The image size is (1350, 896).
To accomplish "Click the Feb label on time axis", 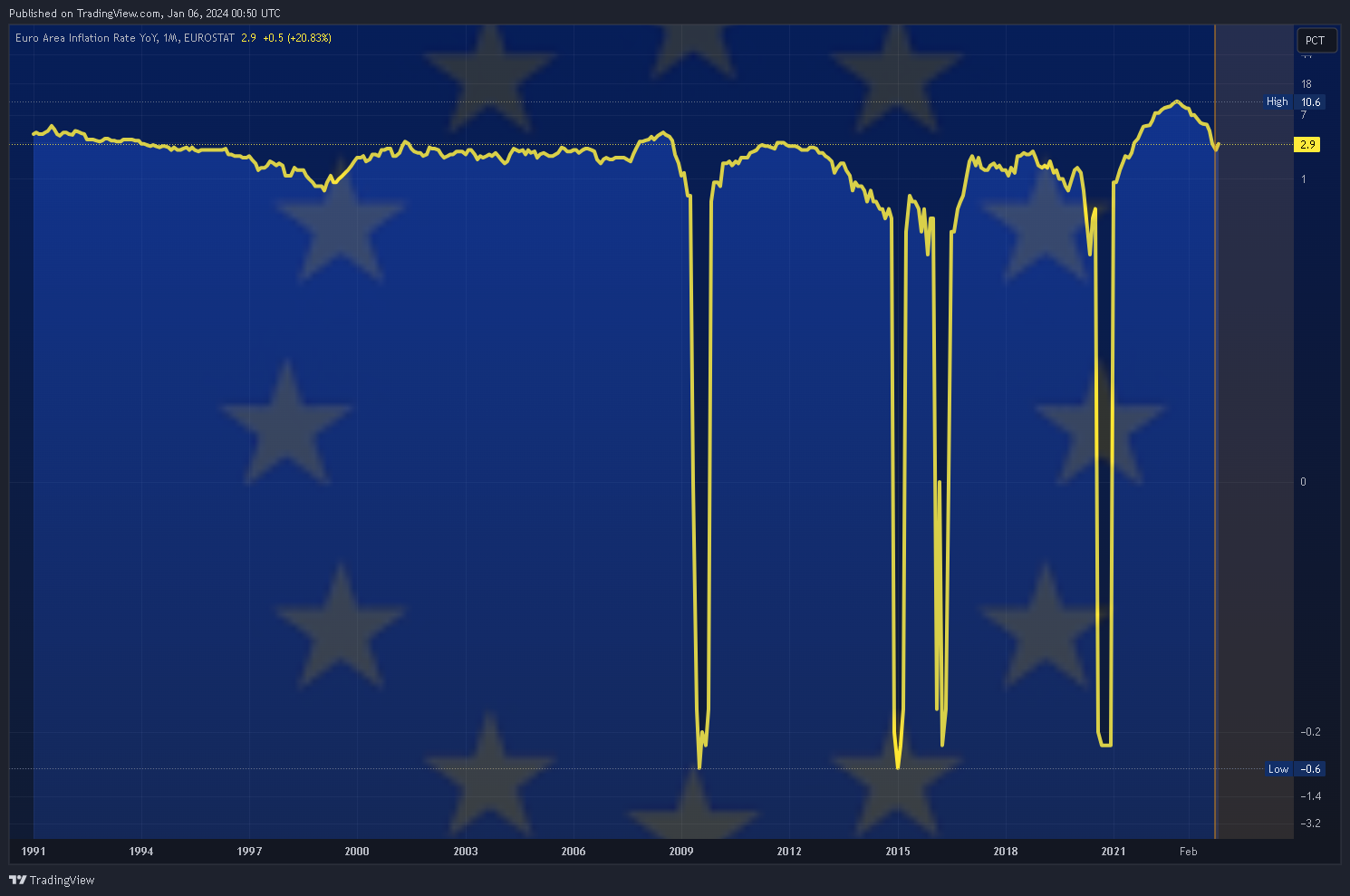I will pos(1189,852).
